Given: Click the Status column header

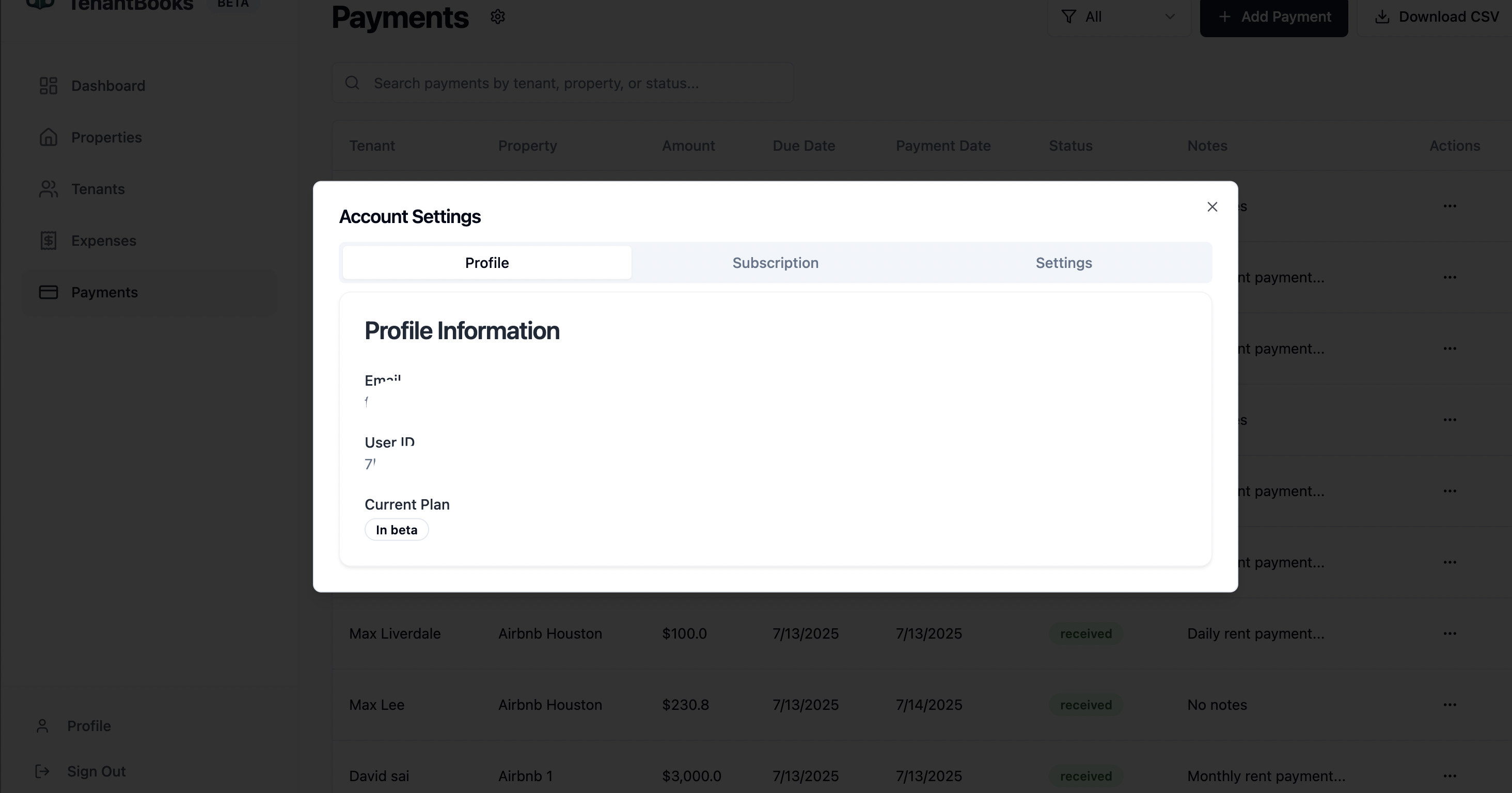Looking at the screenshot, I should click(1070, 146).
